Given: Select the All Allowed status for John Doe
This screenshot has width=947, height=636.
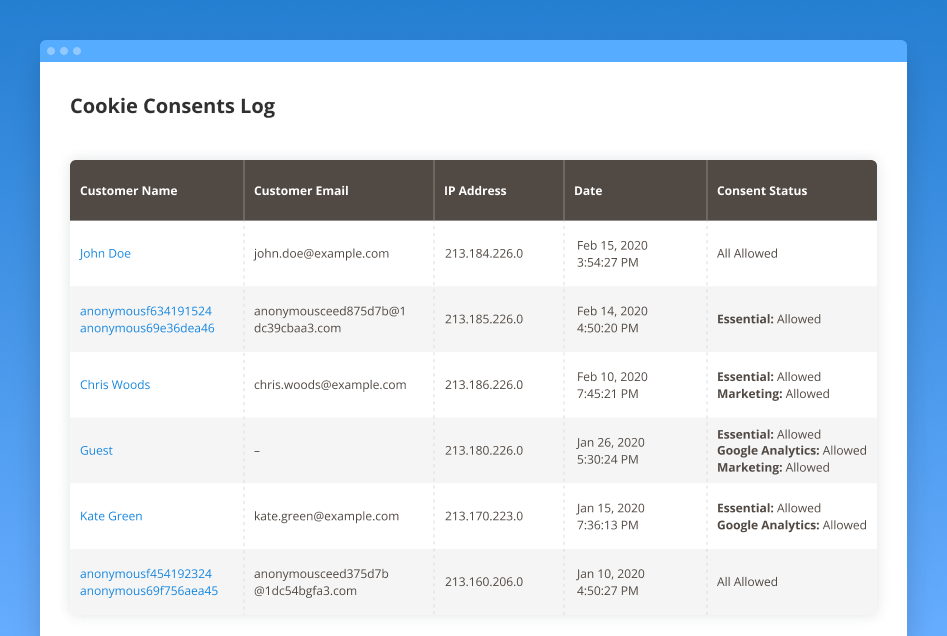Looking at the screenshot, I should point(747,253).
